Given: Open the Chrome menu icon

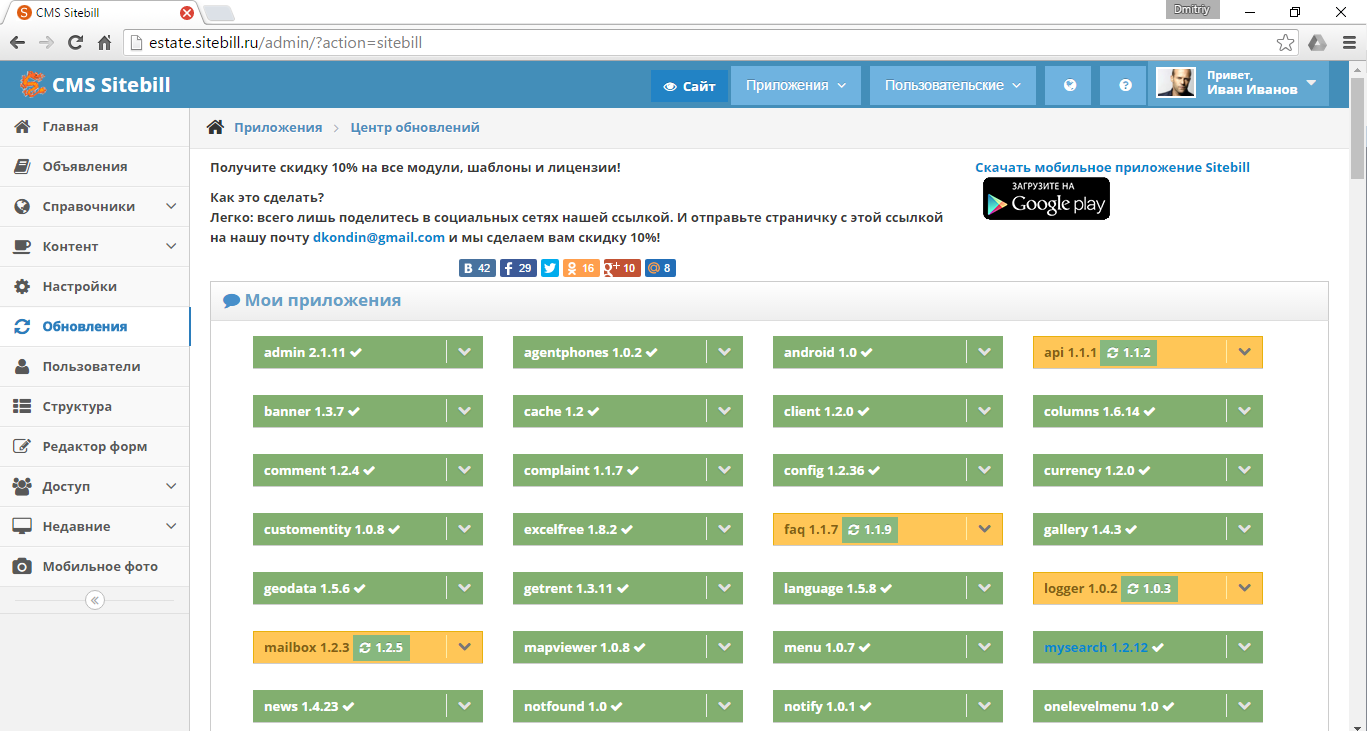Looking at the screenshot, I should [1347, 43].
